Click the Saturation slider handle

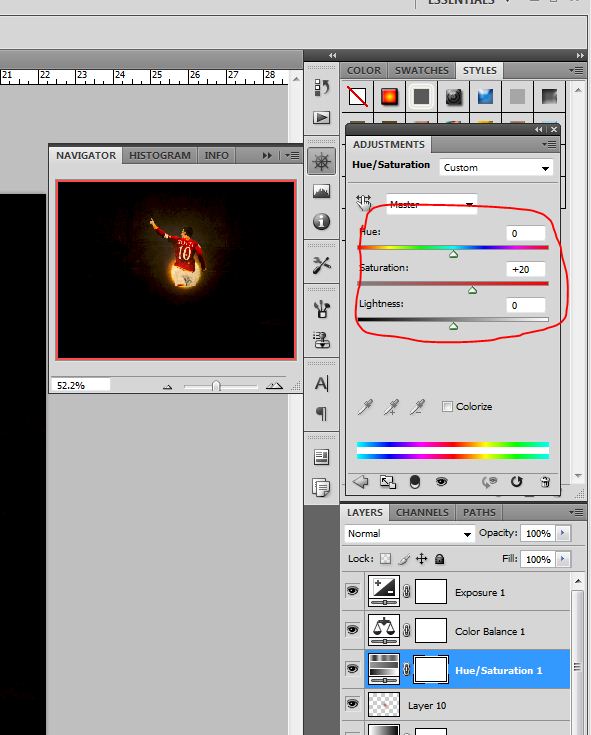(x=472, y=290)
